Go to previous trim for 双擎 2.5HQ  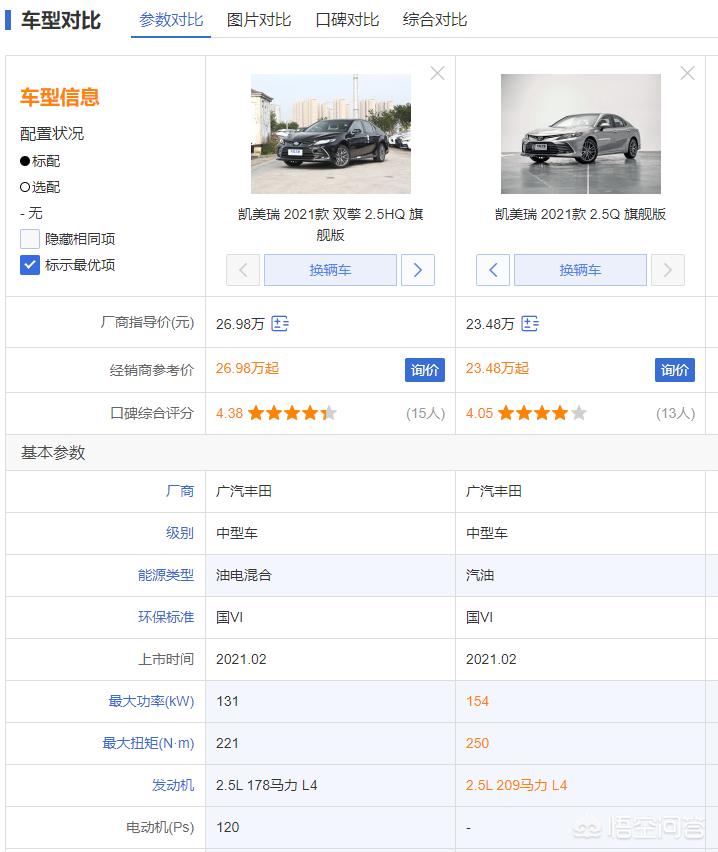pyautogui.click(x=243, y=270)
